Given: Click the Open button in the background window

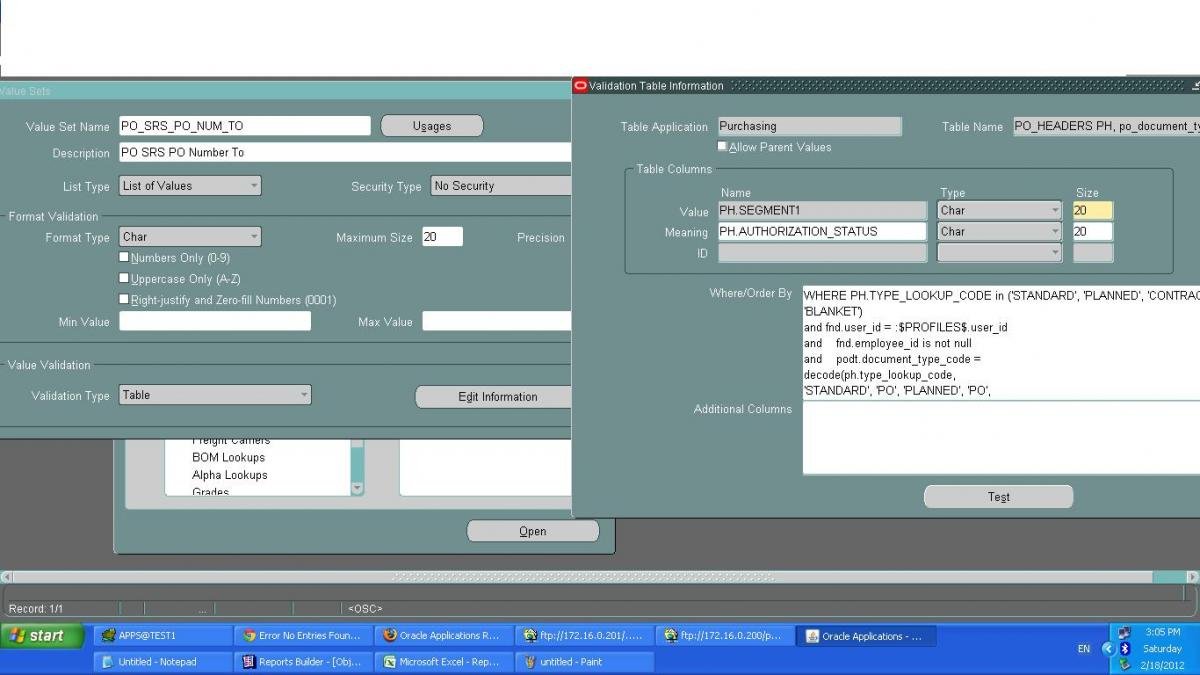Looking at the screenshot, I should (533, 531).
